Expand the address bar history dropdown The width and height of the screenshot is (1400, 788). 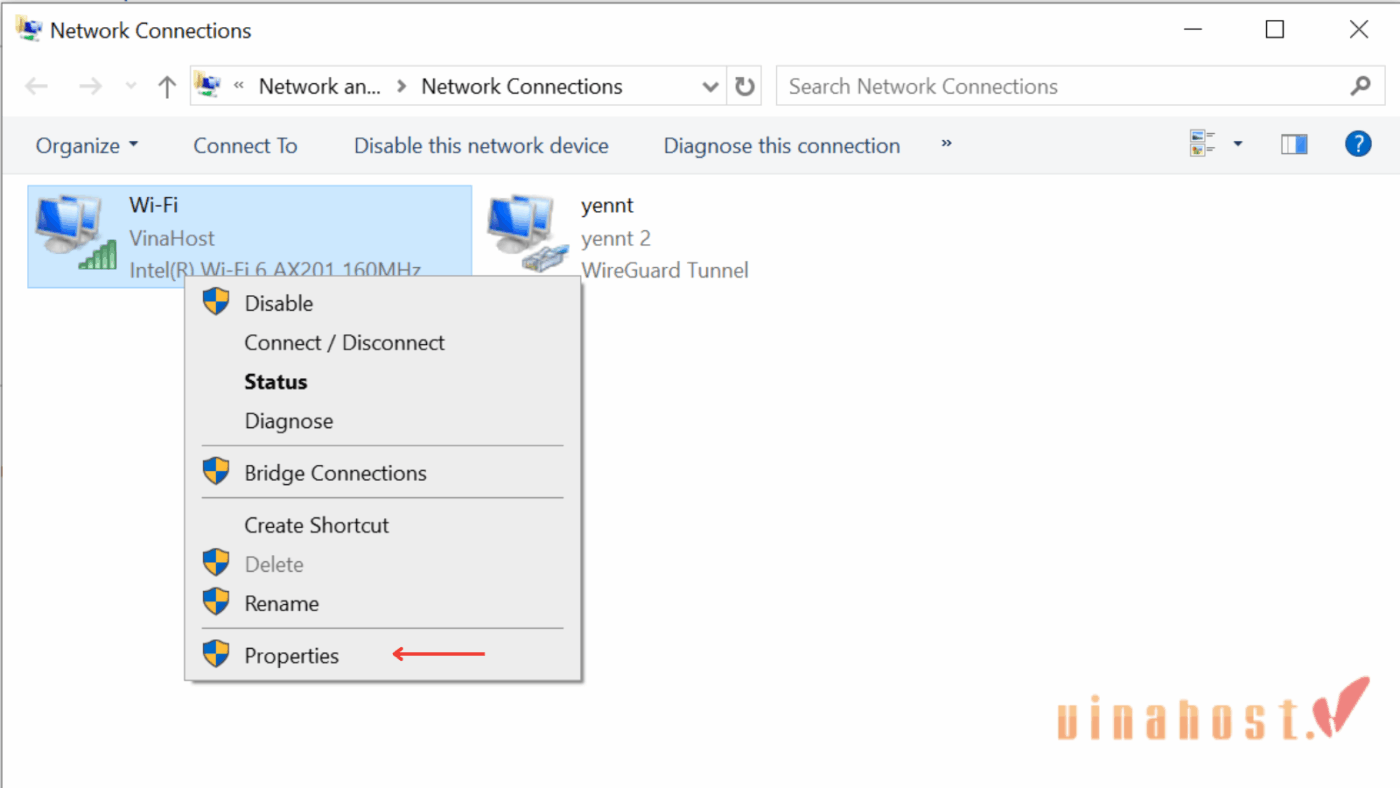pos(711,87)
